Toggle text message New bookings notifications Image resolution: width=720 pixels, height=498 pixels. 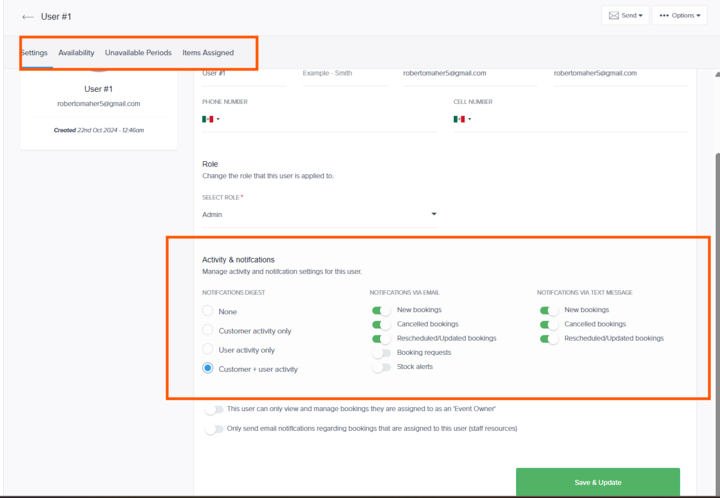click(x=549, y=310)
